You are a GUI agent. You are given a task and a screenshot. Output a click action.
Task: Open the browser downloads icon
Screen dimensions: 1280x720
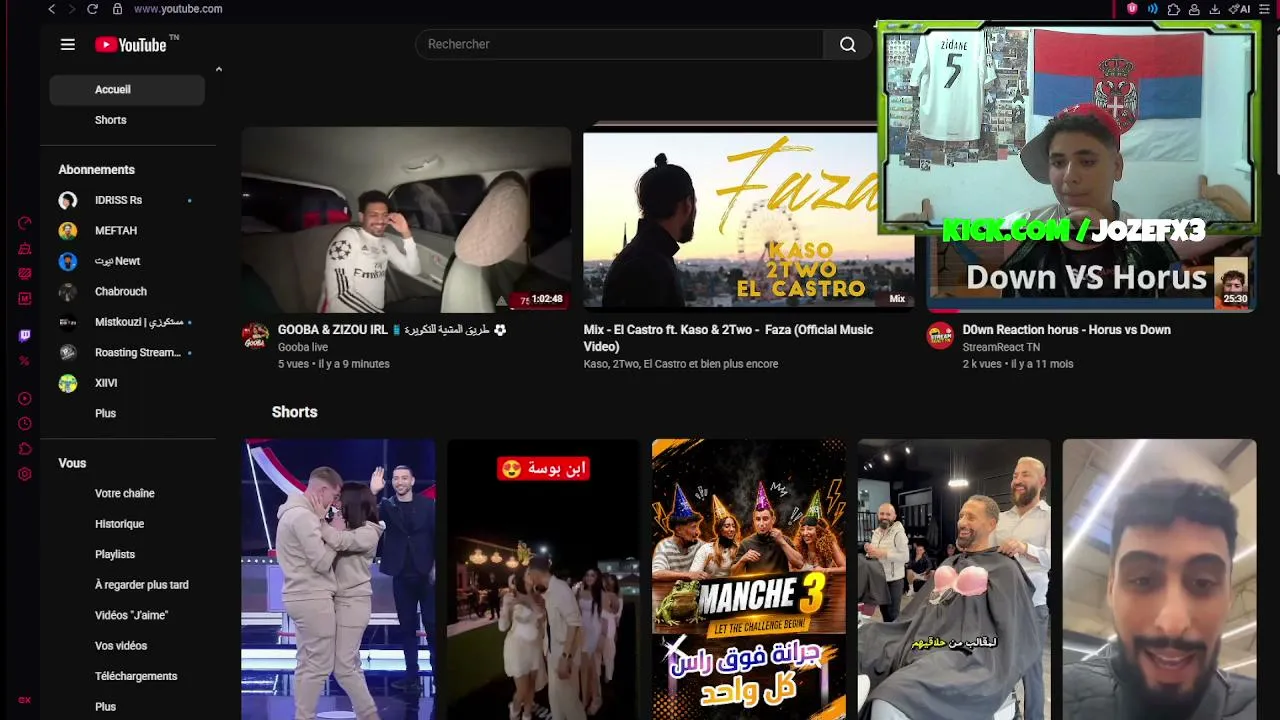(x=1214, y=9)
